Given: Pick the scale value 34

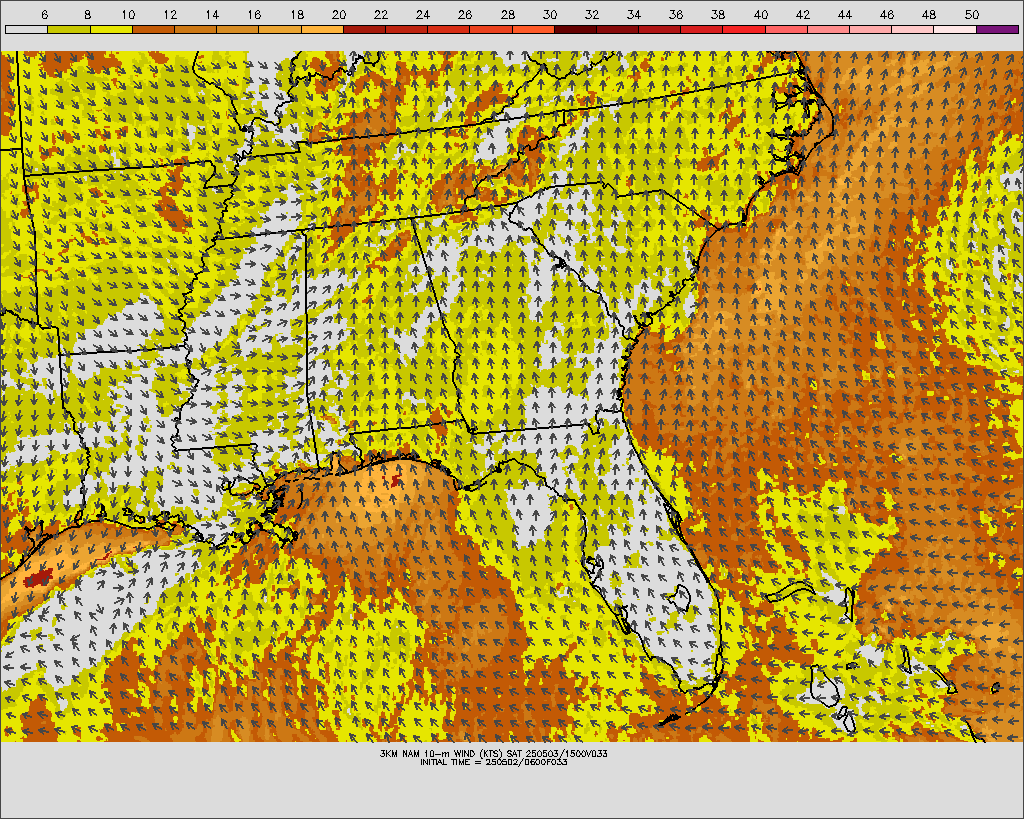Looking at the screenshot, I should click(633, 14).
